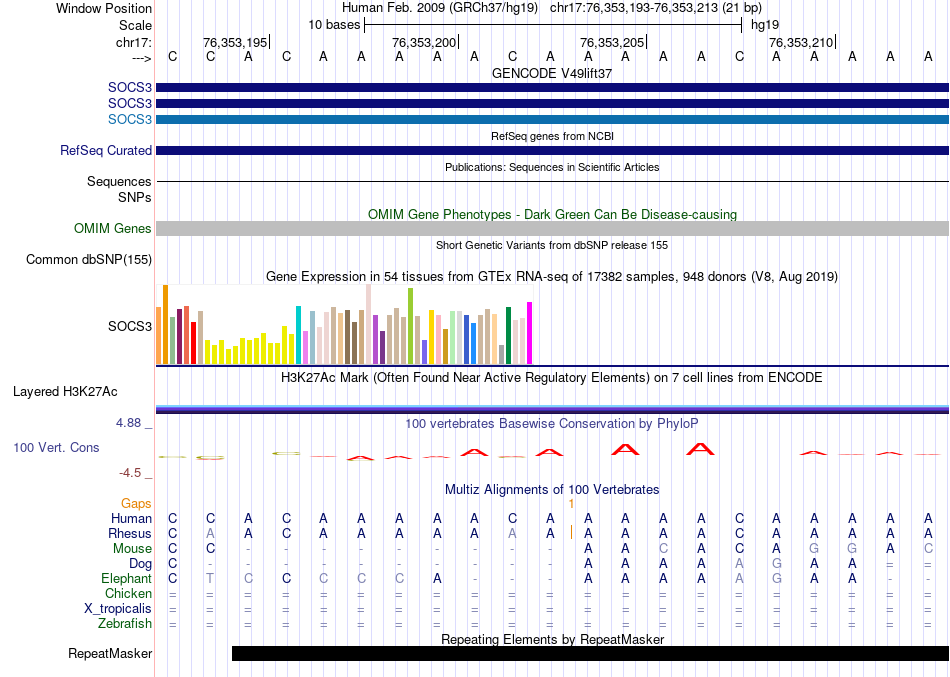Click the 'OMIM Genes' label
This screenshot has height=677, width=950.
(x=113, y=228)
